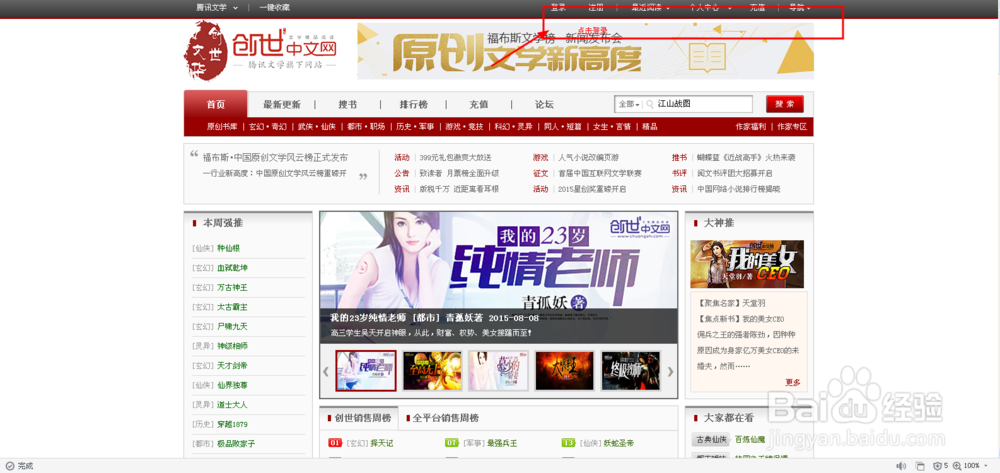Screen dimensions: 1000x473
Task: Click the 13 rank badge beside 妖蛇圣帝
Action: coord(569,442)
